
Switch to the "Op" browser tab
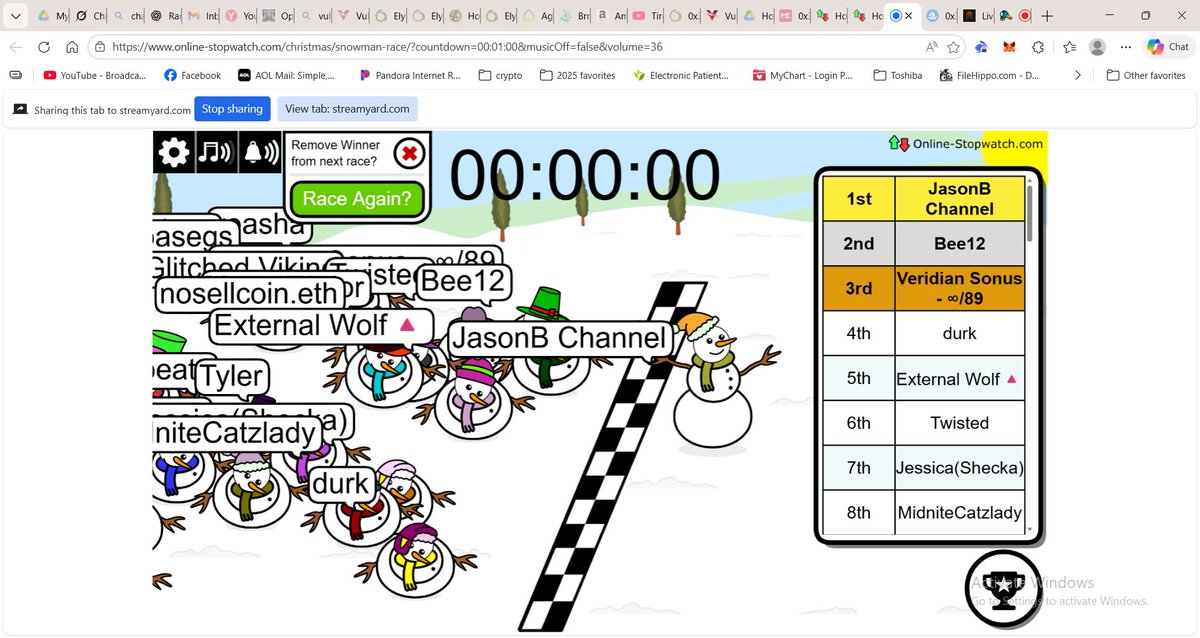281,16
